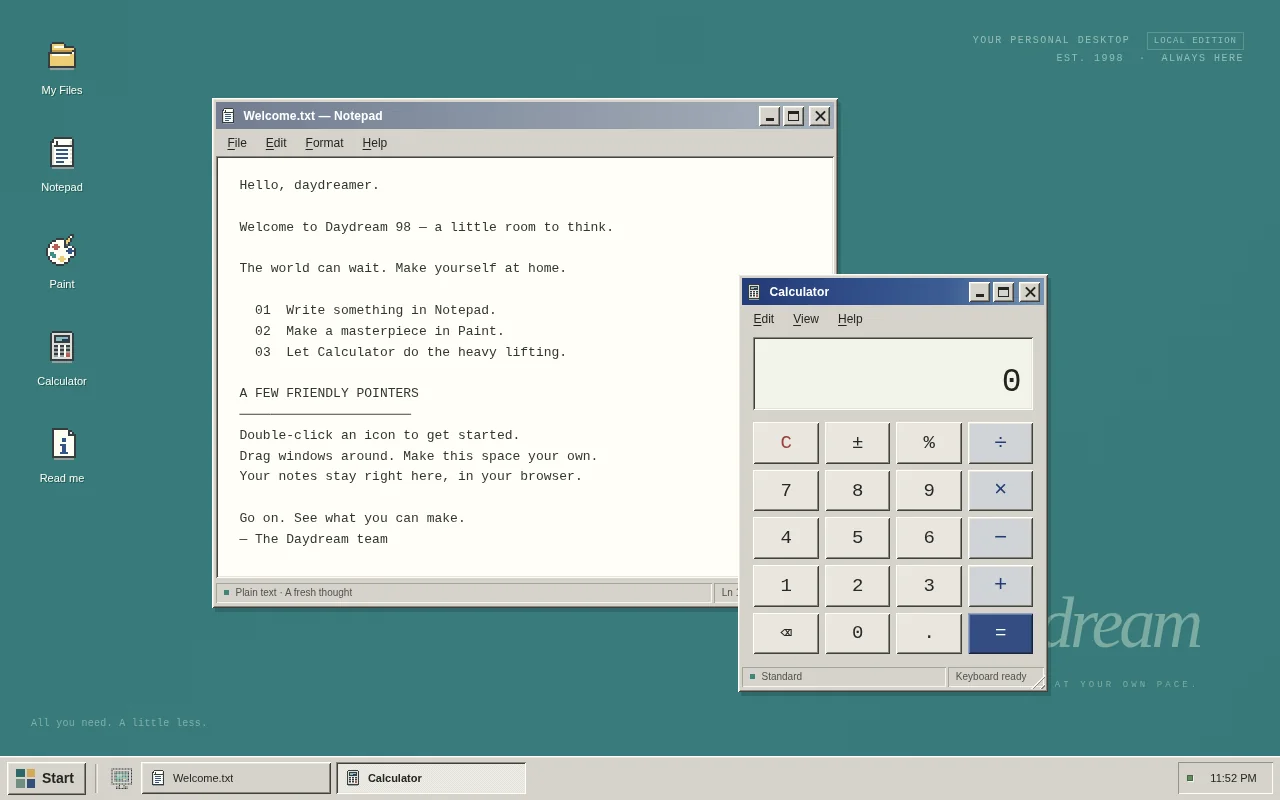Click the Calculator display field

click(x=893, y=374)
